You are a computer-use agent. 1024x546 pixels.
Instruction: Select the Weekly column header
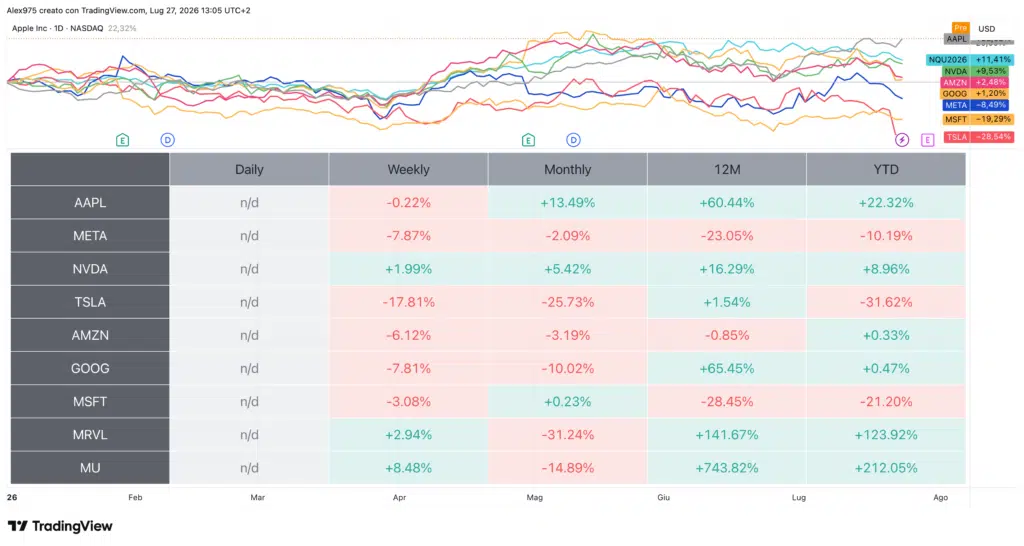coord(408,169)
